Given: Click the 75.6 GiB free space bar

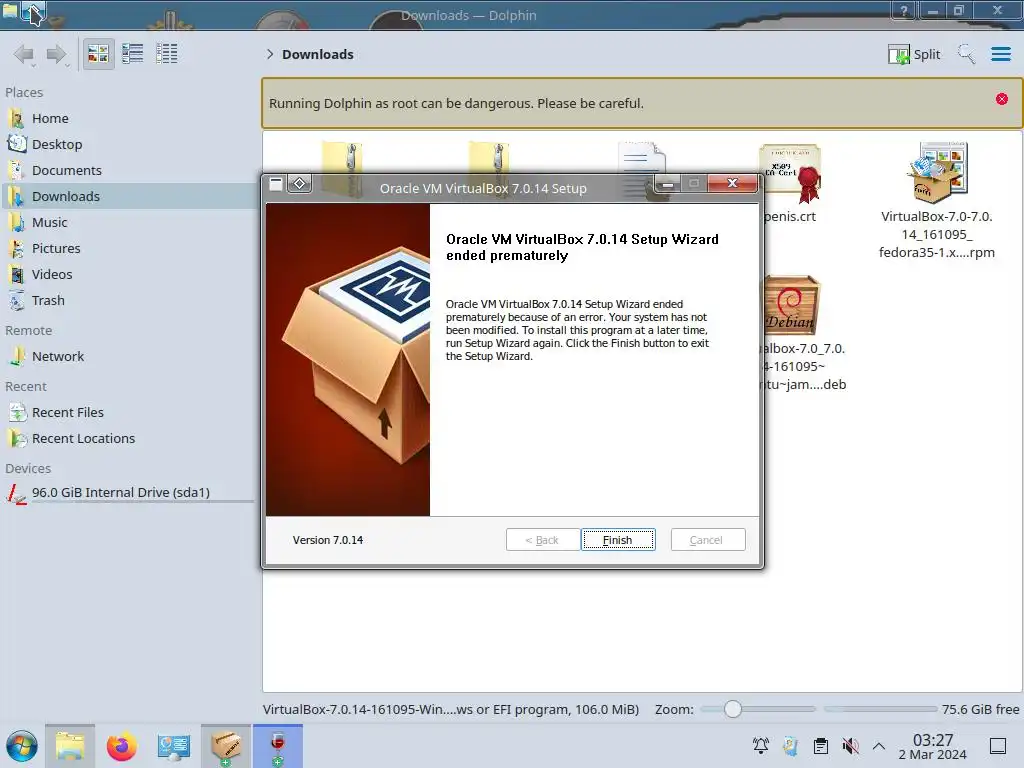Looking at the screenshot, I should (881, 709).
